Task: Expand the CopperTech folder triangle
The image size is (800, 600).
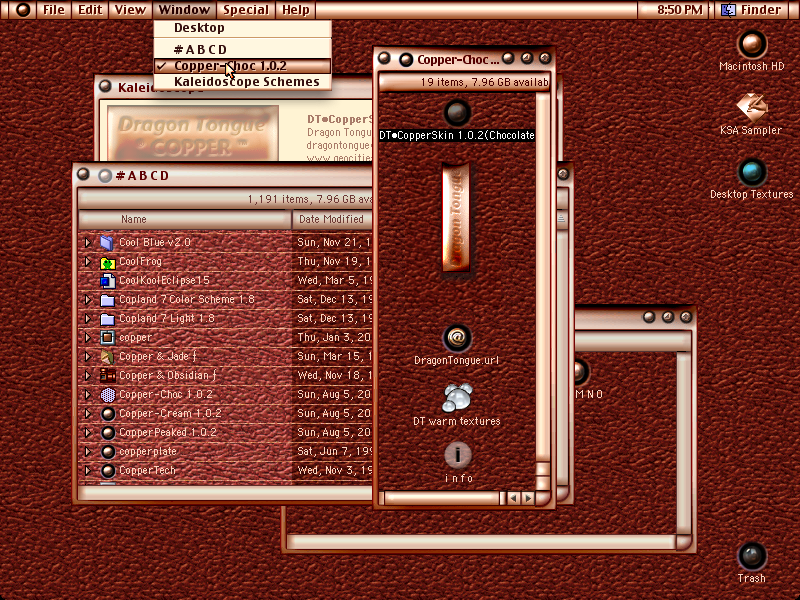Action: pos(88,471)
